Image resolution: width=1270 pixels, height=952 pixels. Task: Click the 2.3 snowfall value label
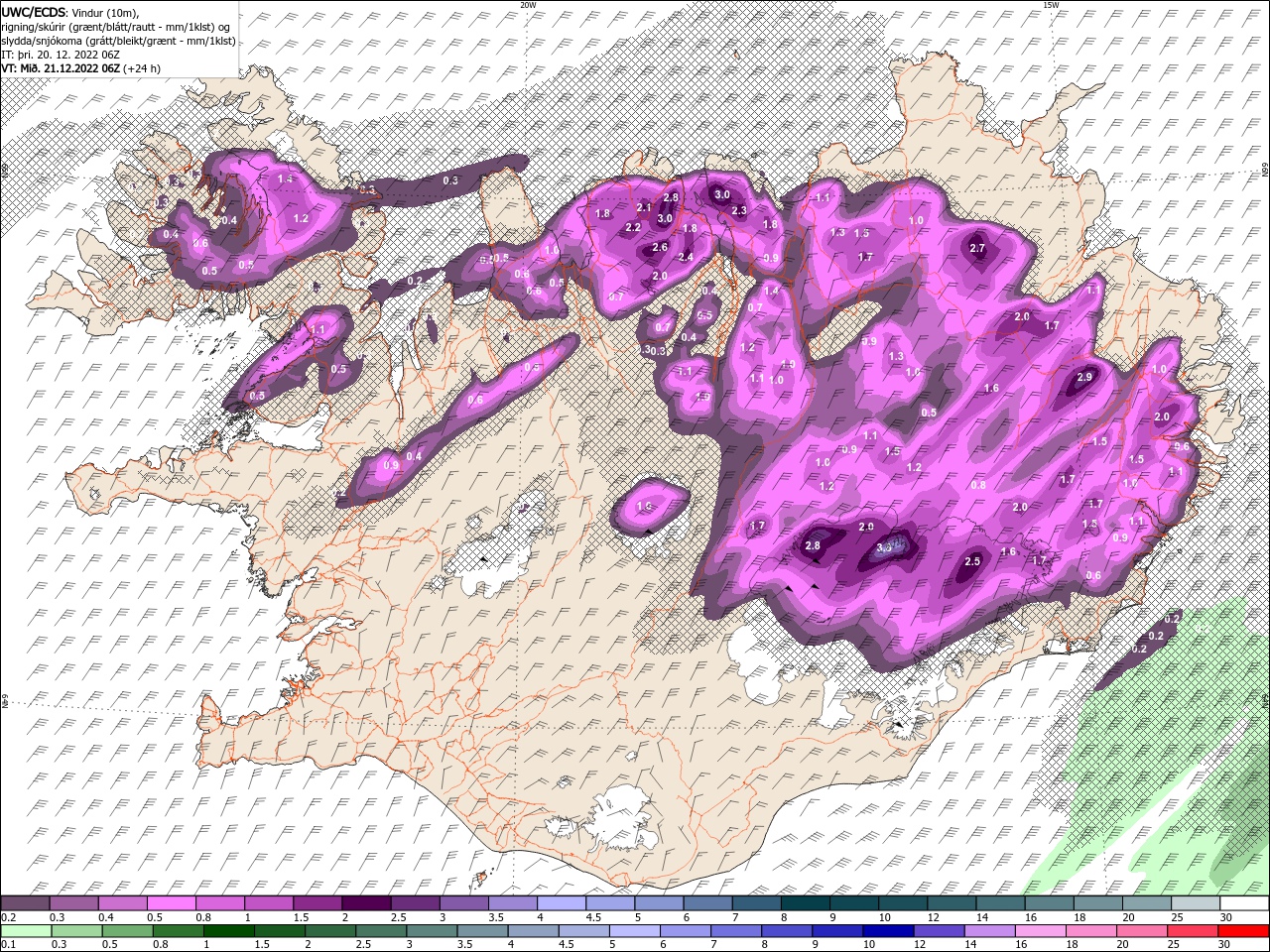[739, 210]
